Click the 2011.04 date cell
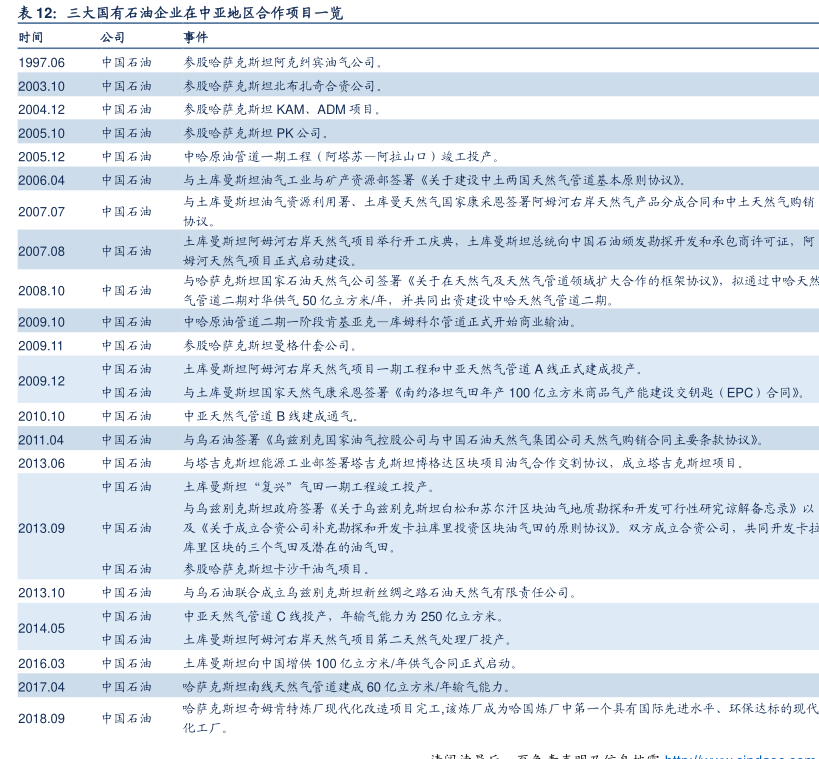The image size is (819, 759). [x=41, y=440]
